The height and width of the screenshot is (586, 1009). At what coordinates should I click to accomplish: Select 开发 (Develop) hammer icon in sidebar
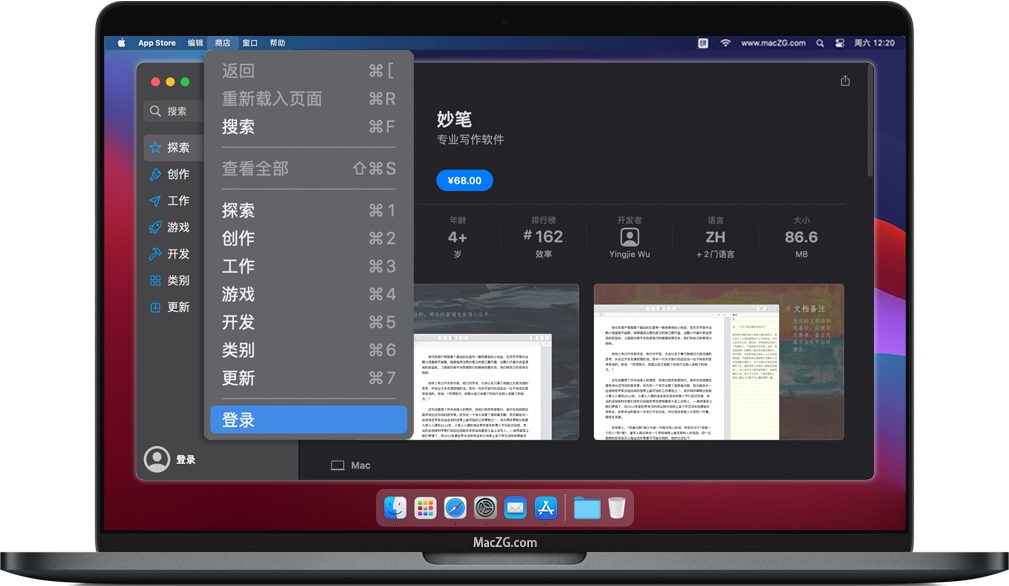tap(155, 253)
